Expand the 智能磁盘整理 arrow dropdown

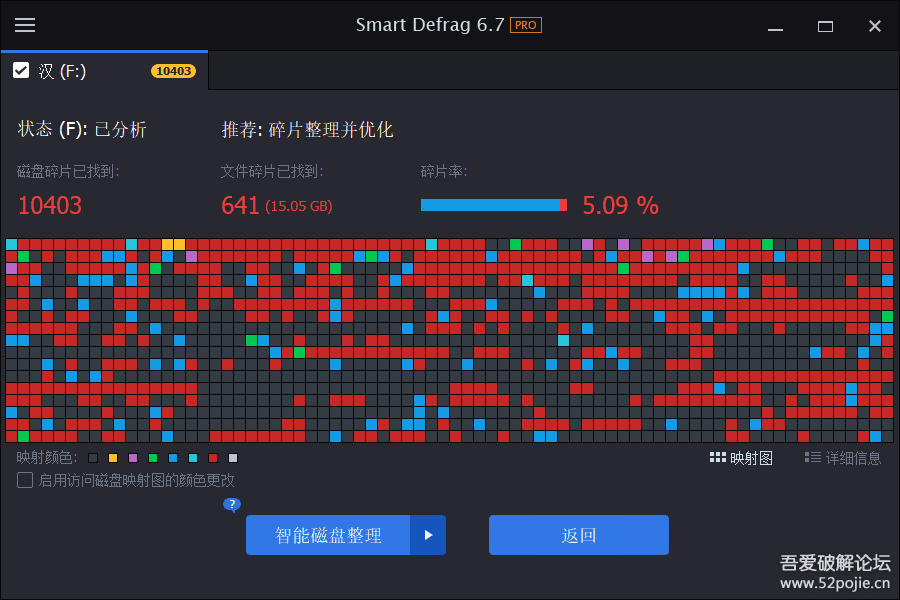[428, 535]
